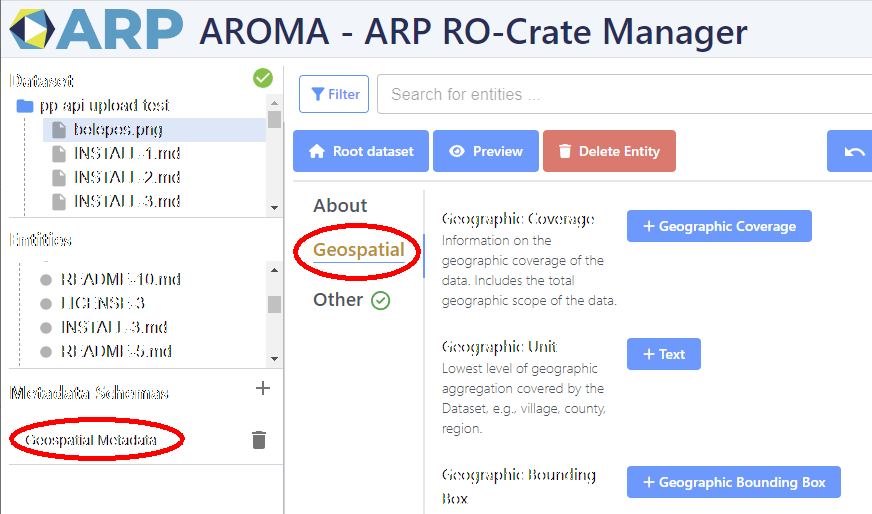Switch to the Geospatial tab
Viewport: 872px width, 514px height.
pyautogui.click(x=359, y=250)
